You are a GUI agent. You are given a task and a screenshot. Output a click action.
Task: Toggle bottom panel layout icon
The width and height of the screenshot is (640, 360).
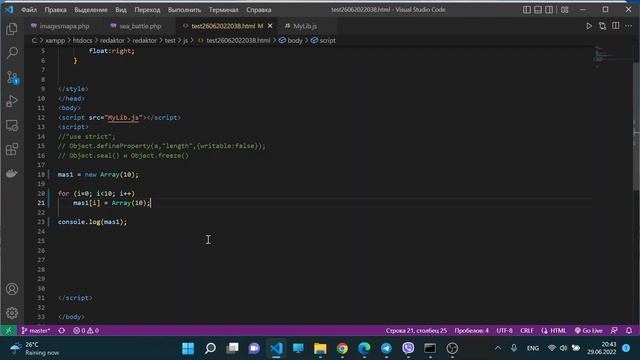click(538, 9)
